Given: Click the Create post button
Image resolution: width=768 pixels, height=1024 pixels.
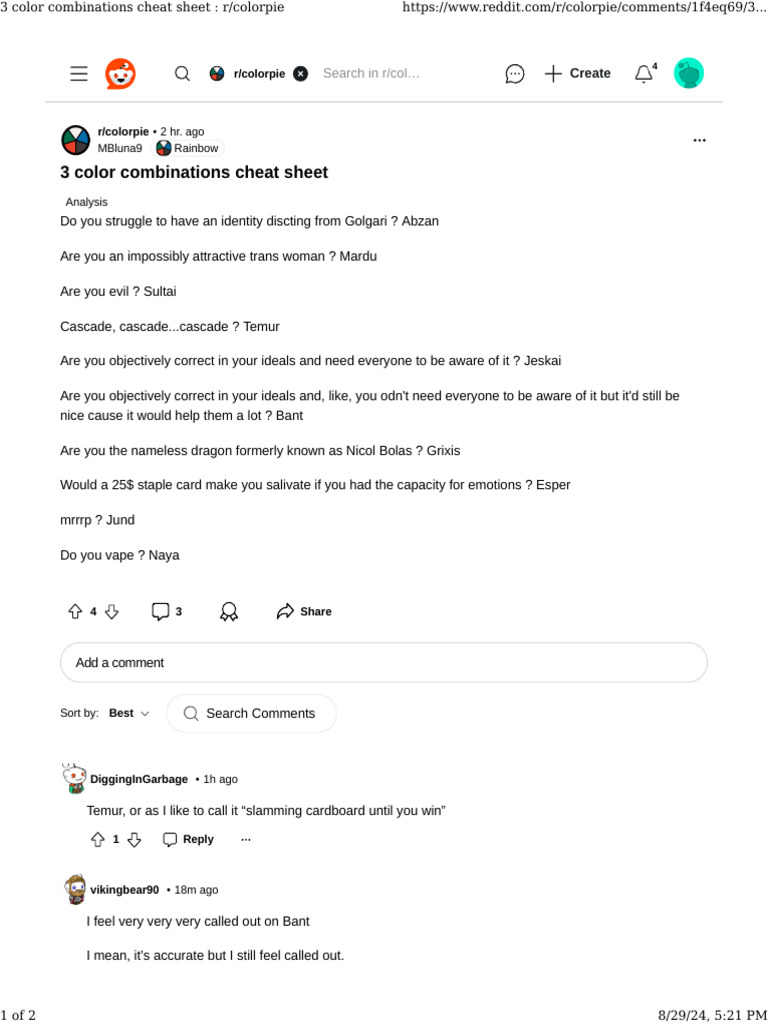Looking at the screenshot, I should pyautogui.click(x=577, y=74).
